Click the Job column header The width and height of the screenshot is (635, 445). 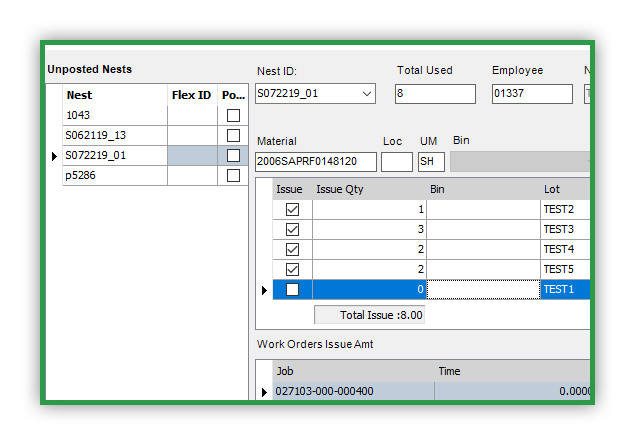tap(354, 371)
